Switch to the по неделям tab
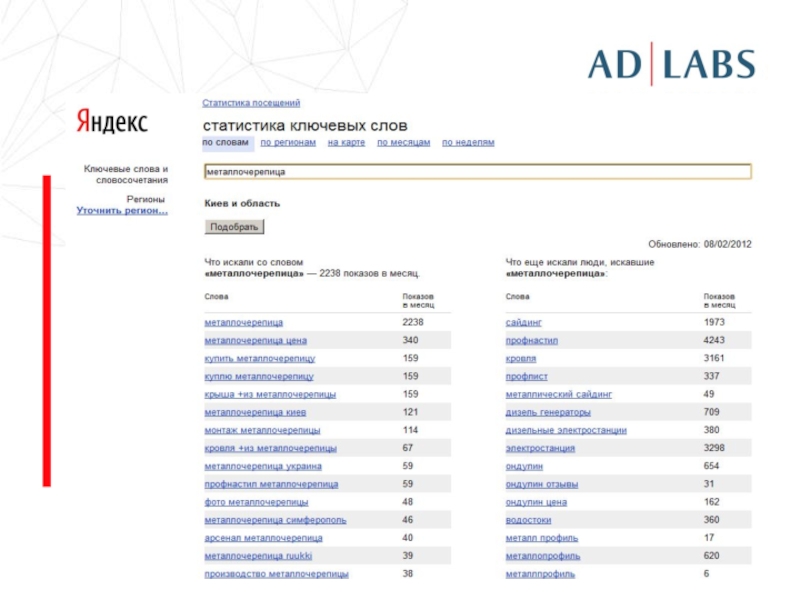The height and width of the screenshot is (600, 800). pyautogui.click(x=468, y=142)
